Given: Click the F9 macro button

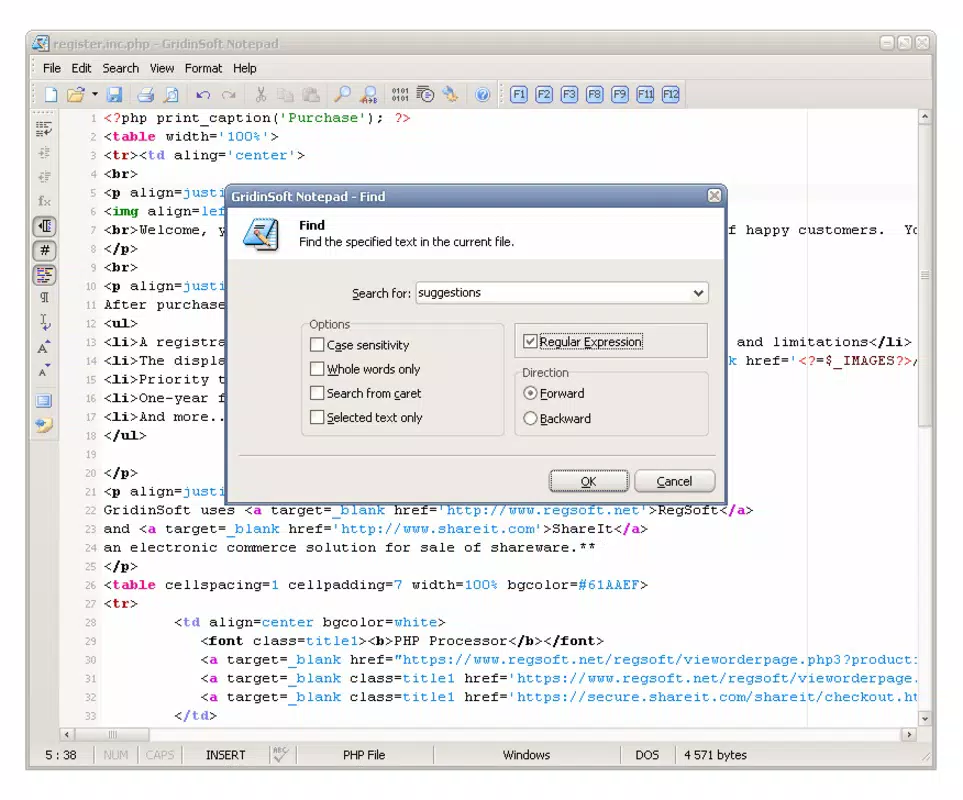Looking at the screenshot, I should coord(620,95).
